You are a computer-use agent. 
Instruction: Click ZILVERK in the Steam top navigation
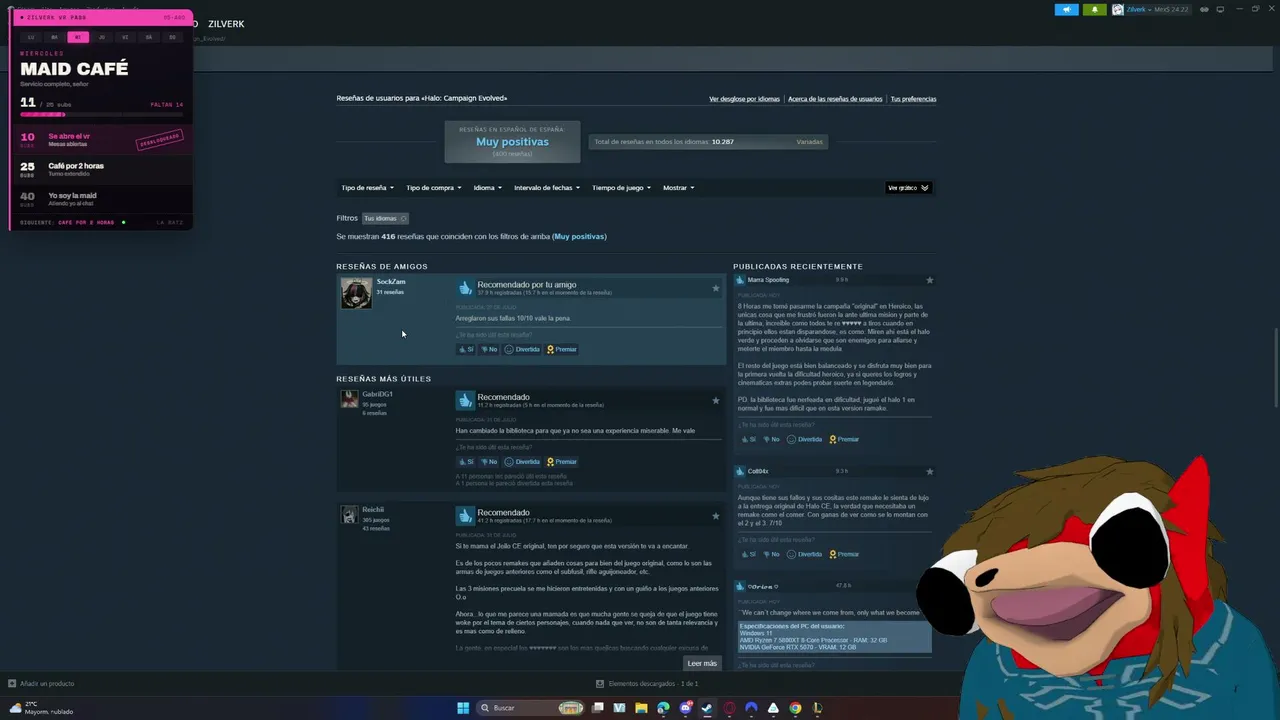[x=226, y=24]
